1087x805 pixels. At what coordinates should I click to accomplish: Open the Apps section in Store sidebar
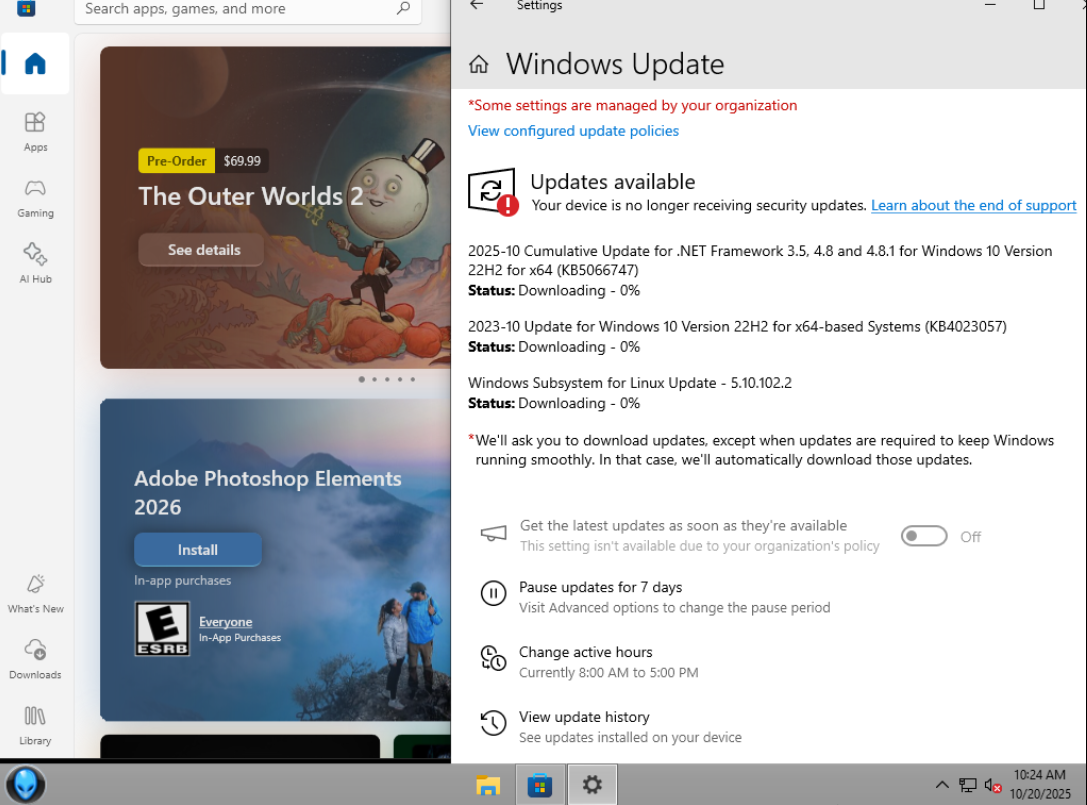click(x=35, y=132)
